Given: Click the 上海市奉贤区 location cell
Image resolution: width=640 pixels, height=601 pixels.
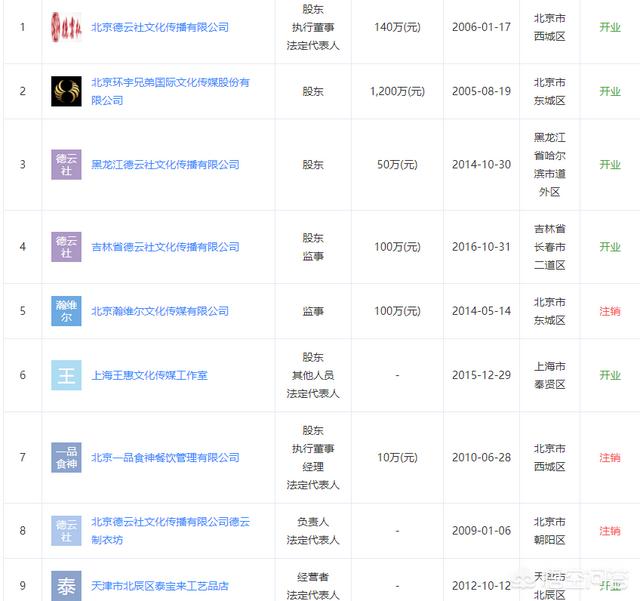Looking at the screenshot, I should [549, 375].
